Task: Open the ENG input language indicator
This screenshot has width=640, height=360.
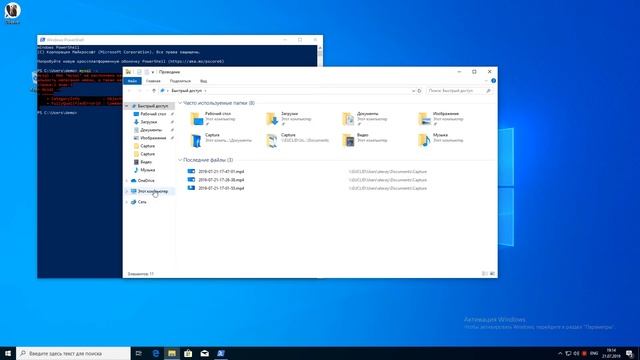Action: click(x=594, y=353)
